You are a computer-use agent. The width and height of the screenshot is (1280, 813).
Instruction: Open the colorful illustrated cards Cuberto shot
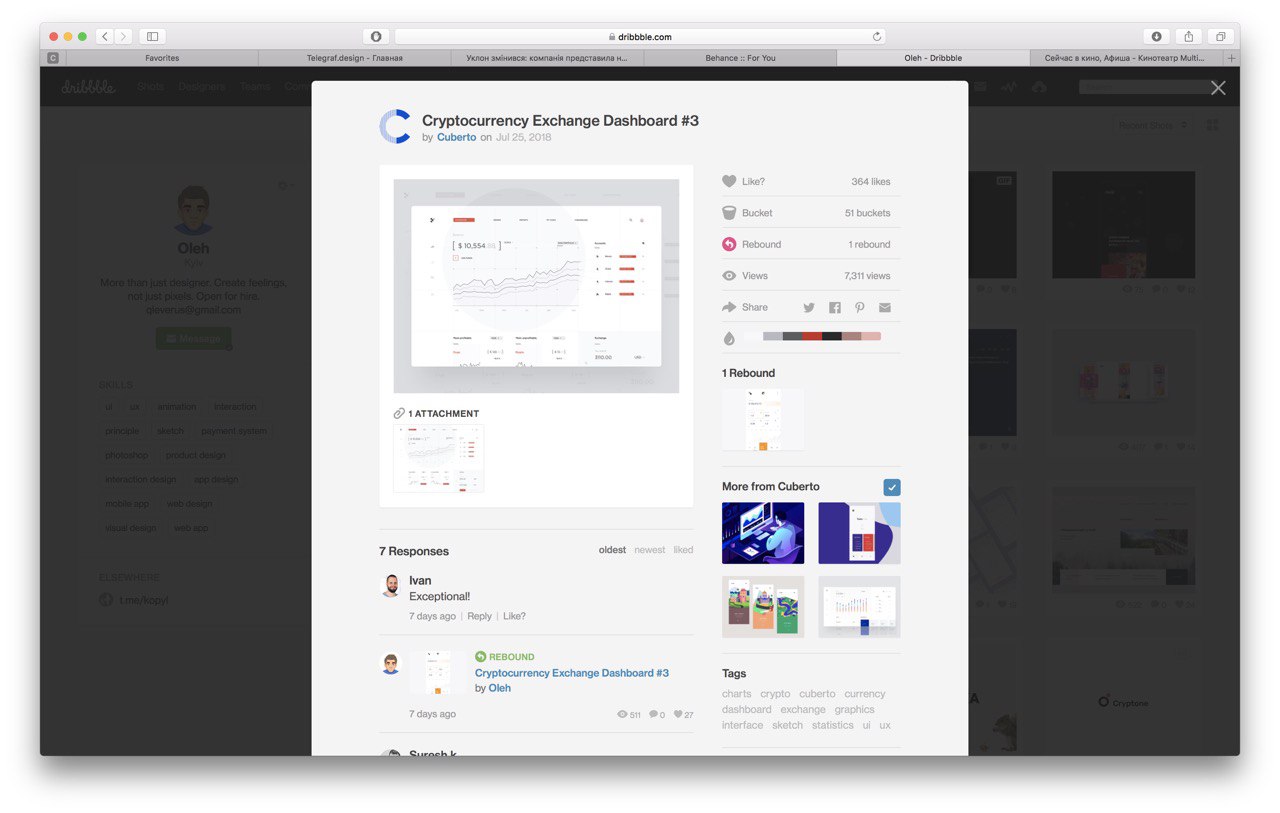coord(763,607)
